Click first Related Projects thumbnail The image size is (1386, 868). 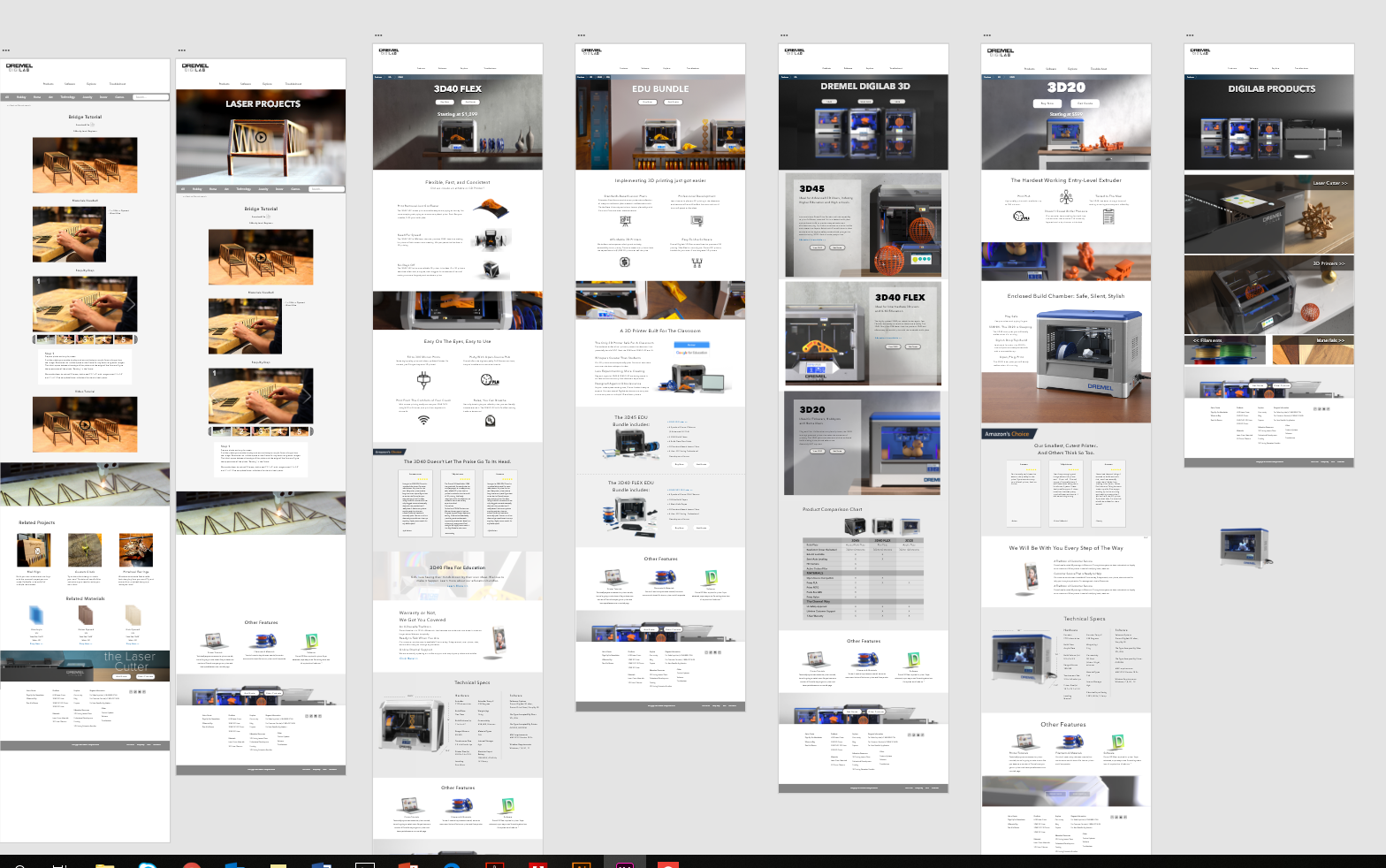pos(34,549)
